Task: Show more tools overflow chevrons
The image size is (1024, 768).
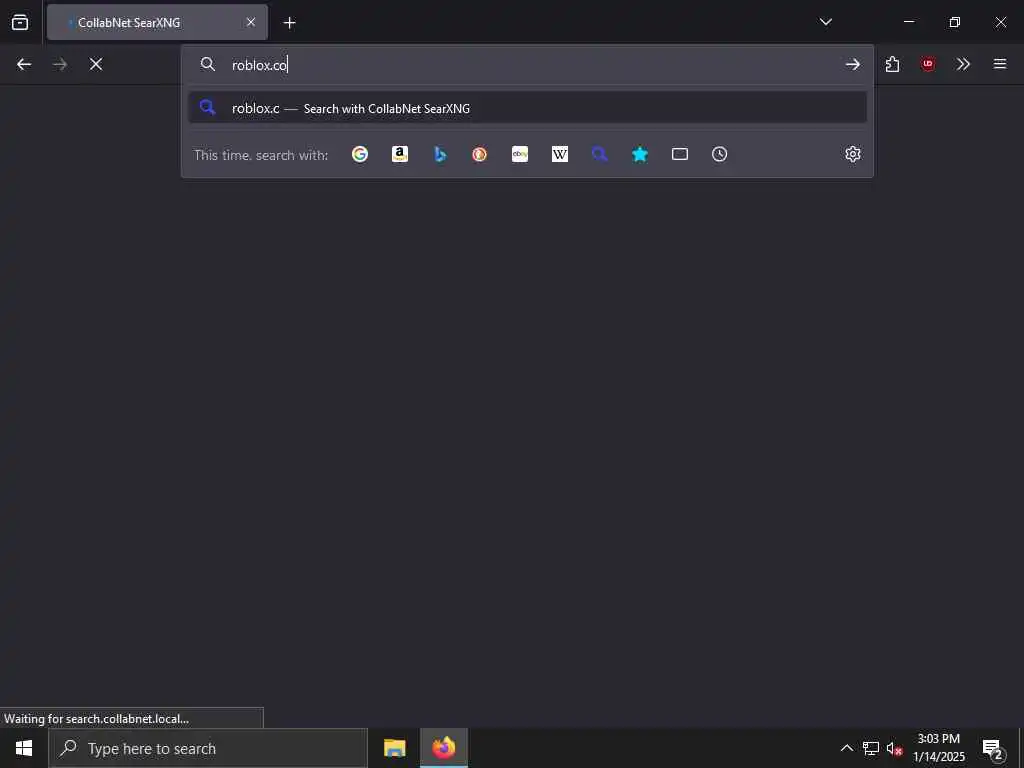Action: coord(963,64)
